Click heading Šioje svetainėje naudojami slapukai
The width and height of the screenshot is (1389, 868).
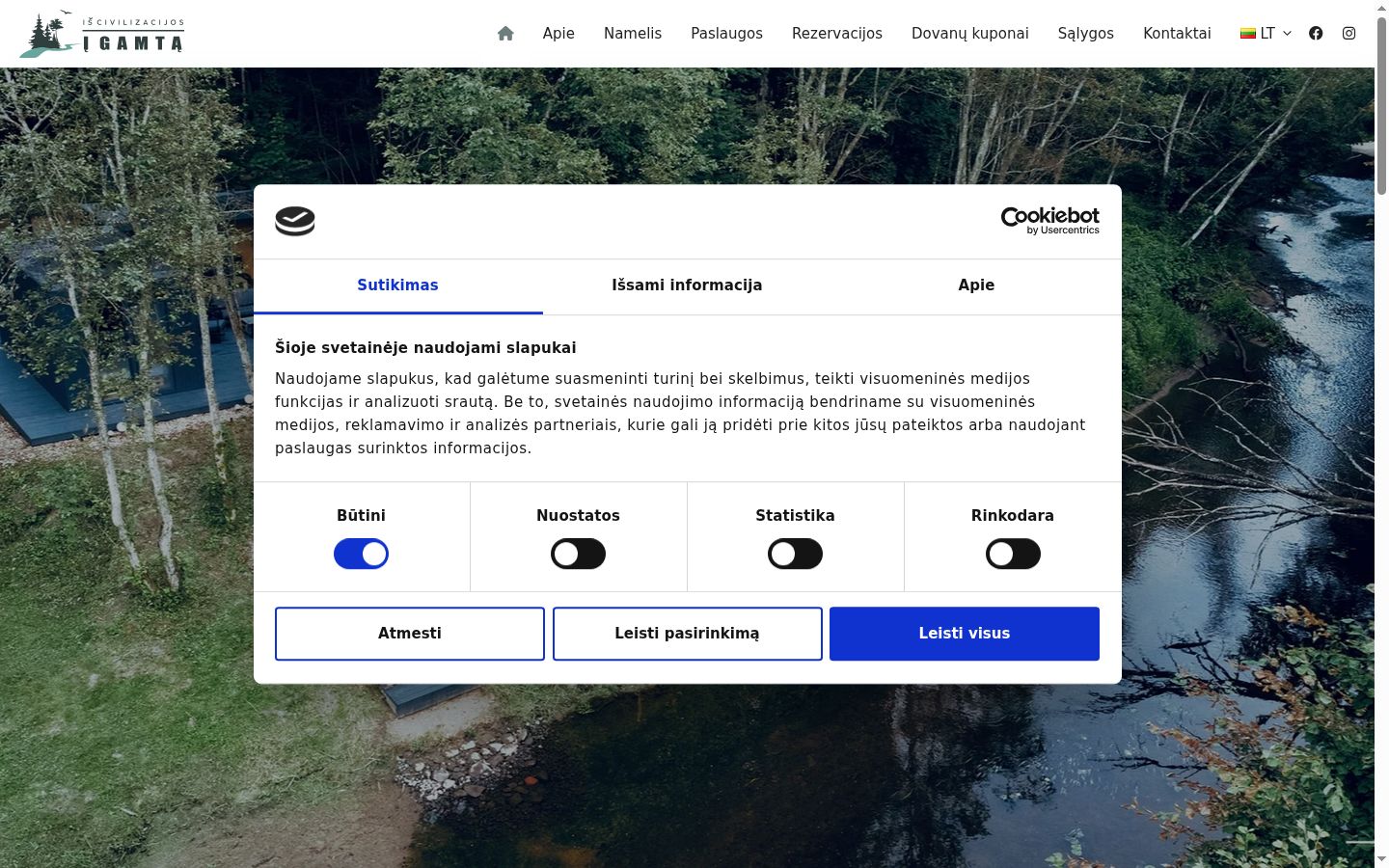click(425, 347)
